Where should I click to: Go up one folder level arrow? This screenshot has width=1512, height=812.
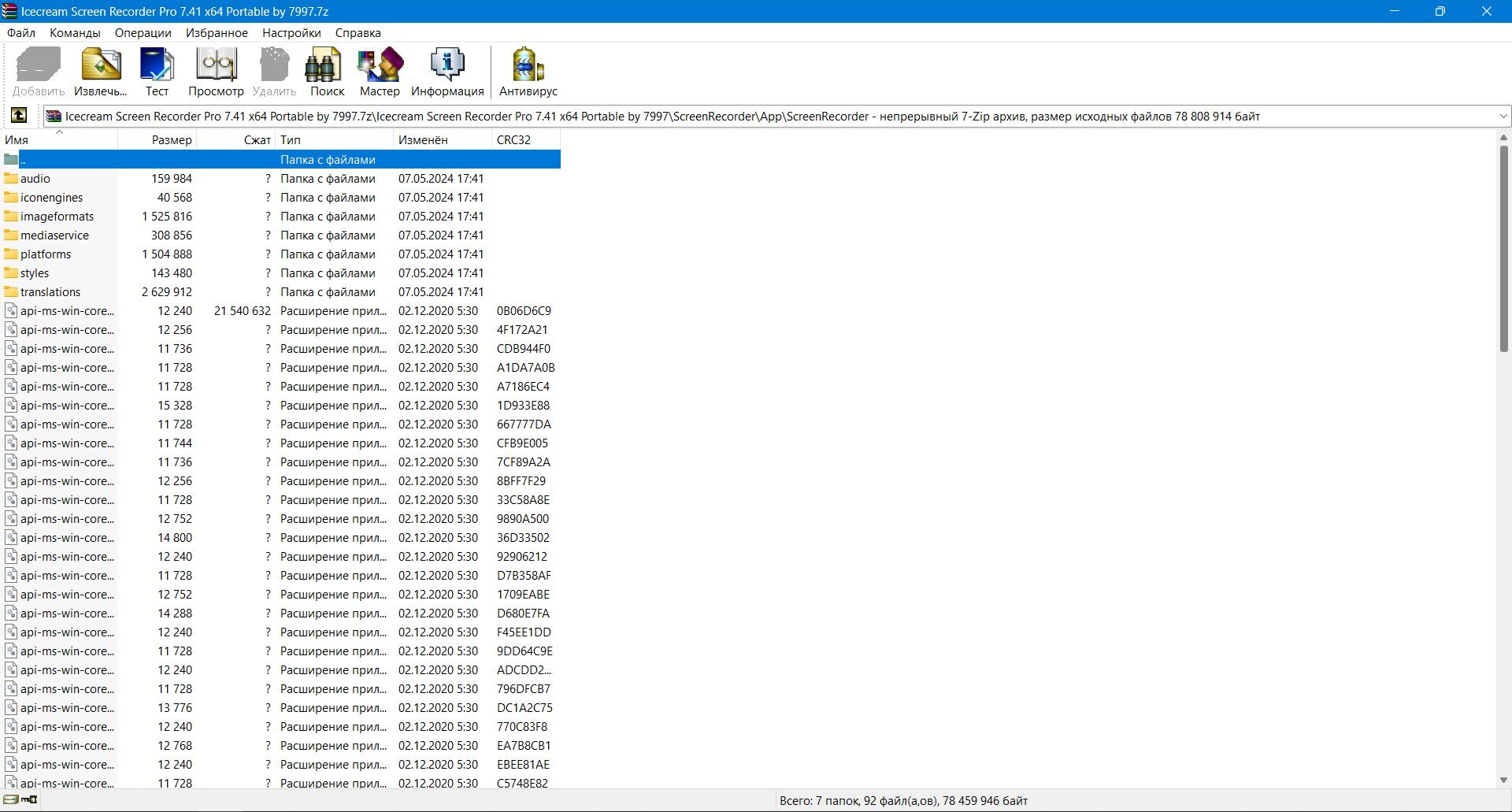point(19,116)
